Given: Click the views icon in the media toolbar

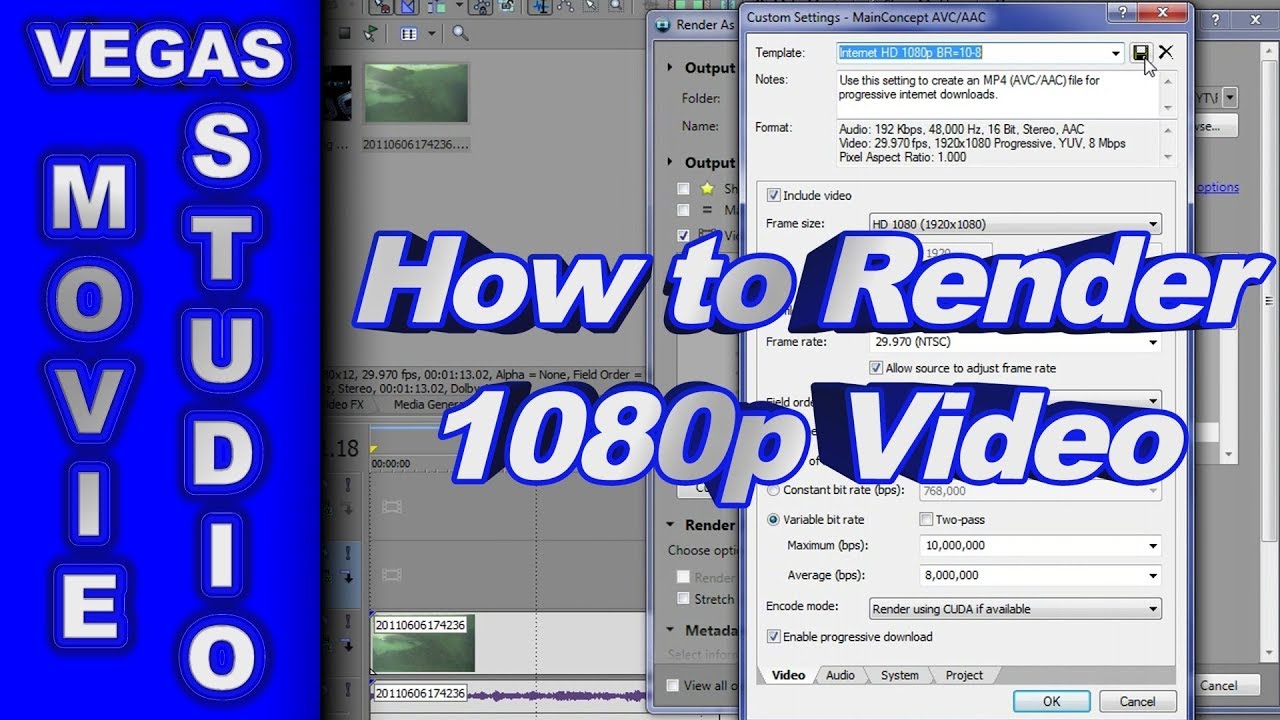Looking at the screenshot, I should (x=409, y=33).
